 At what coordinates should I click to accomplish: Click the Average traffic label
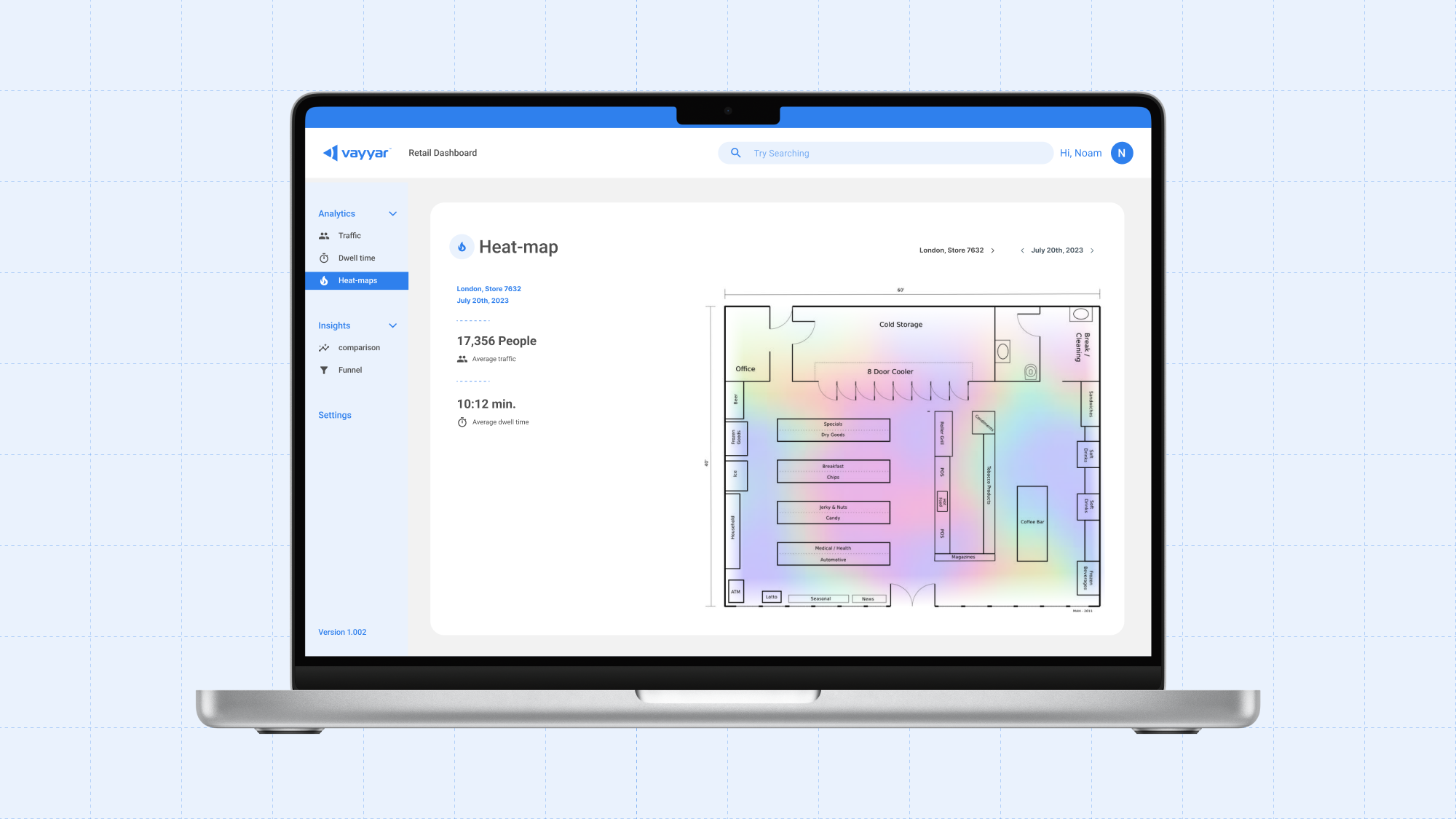click(x=494, y=359)
